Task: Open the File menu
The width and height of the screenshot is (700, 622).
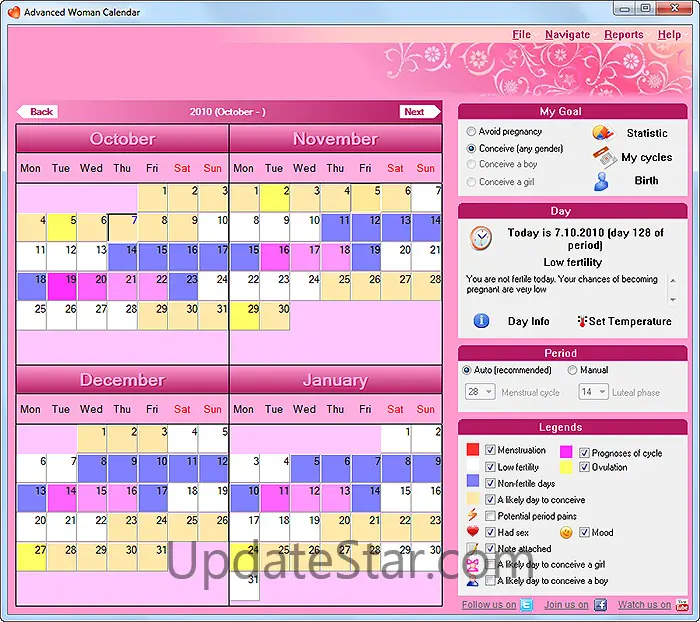Action: click(x=521, y=35)
